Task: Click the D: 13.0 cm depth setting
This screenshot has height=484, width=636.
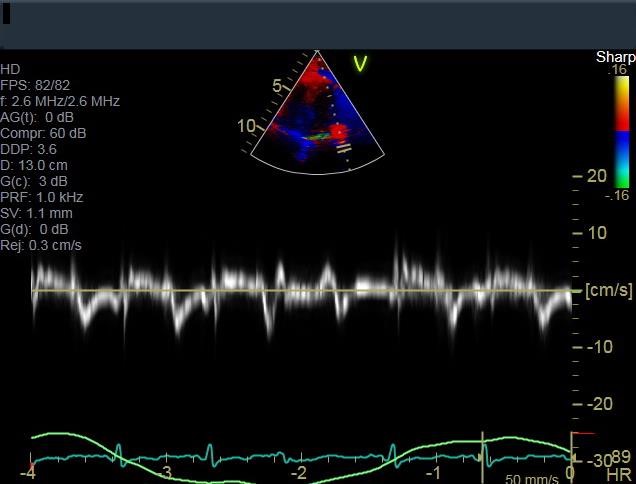Action: 35,165
